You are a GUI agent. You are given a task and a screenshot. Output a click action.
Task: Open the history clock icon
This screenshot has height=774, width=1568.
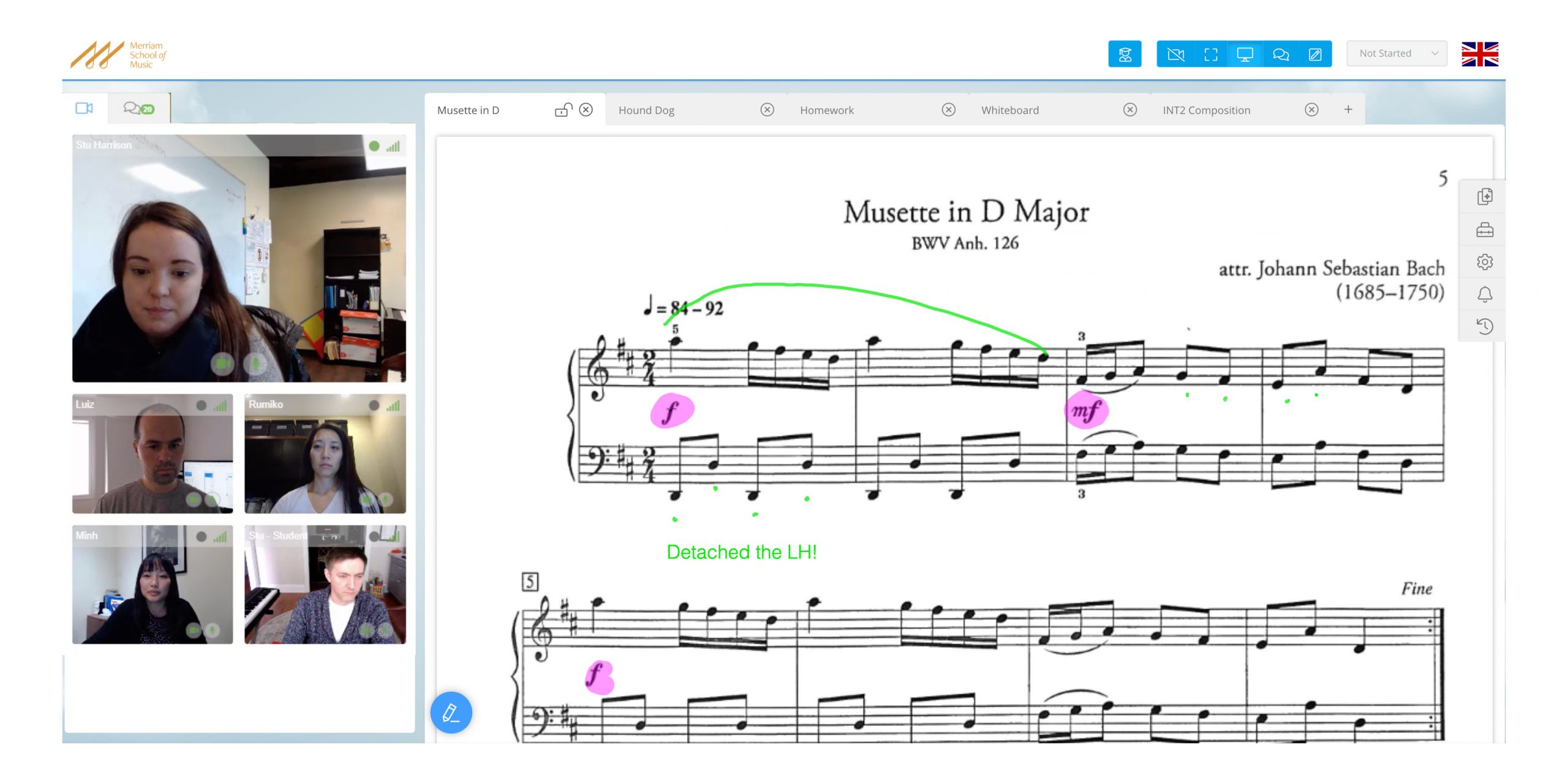coord(1484,326)
